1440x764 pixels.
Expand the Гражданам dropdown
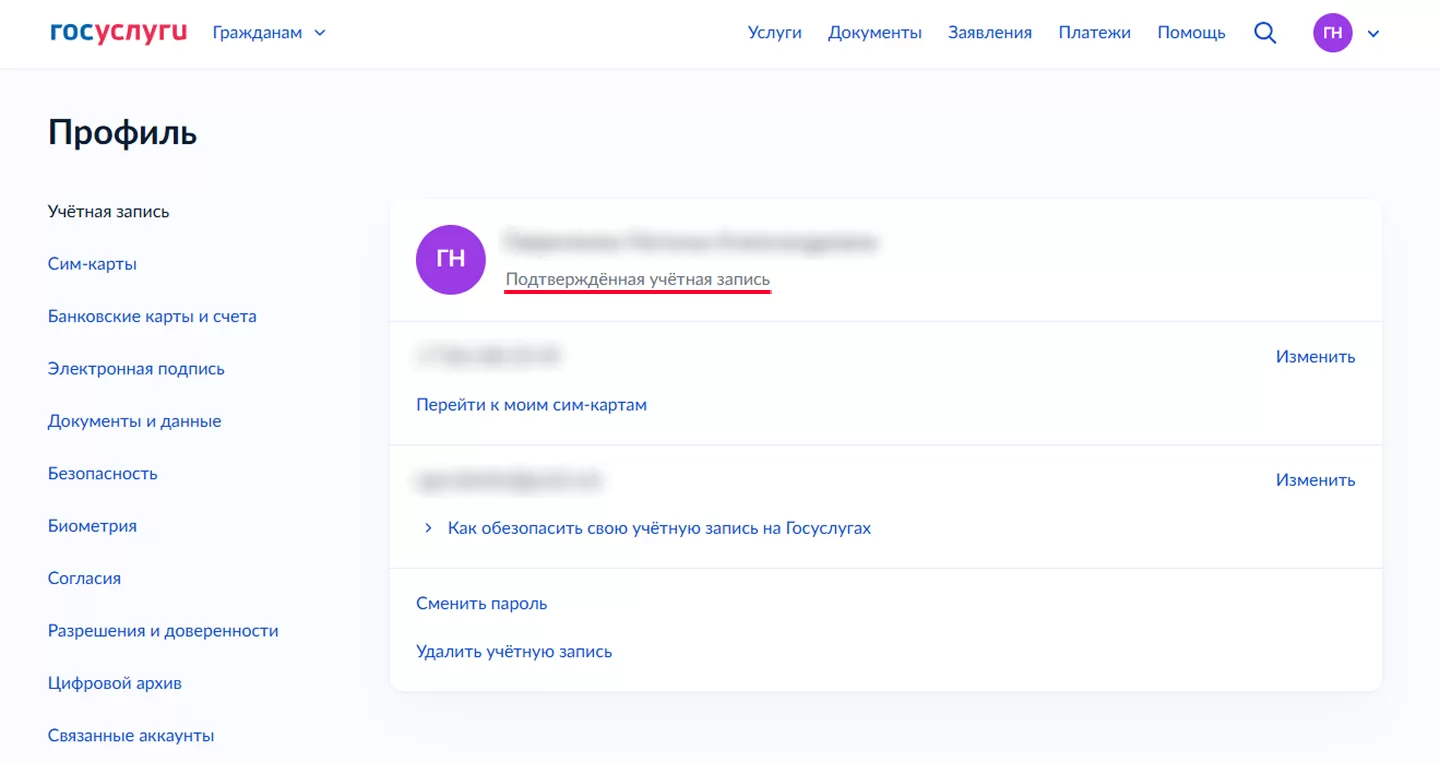point(269,33)
